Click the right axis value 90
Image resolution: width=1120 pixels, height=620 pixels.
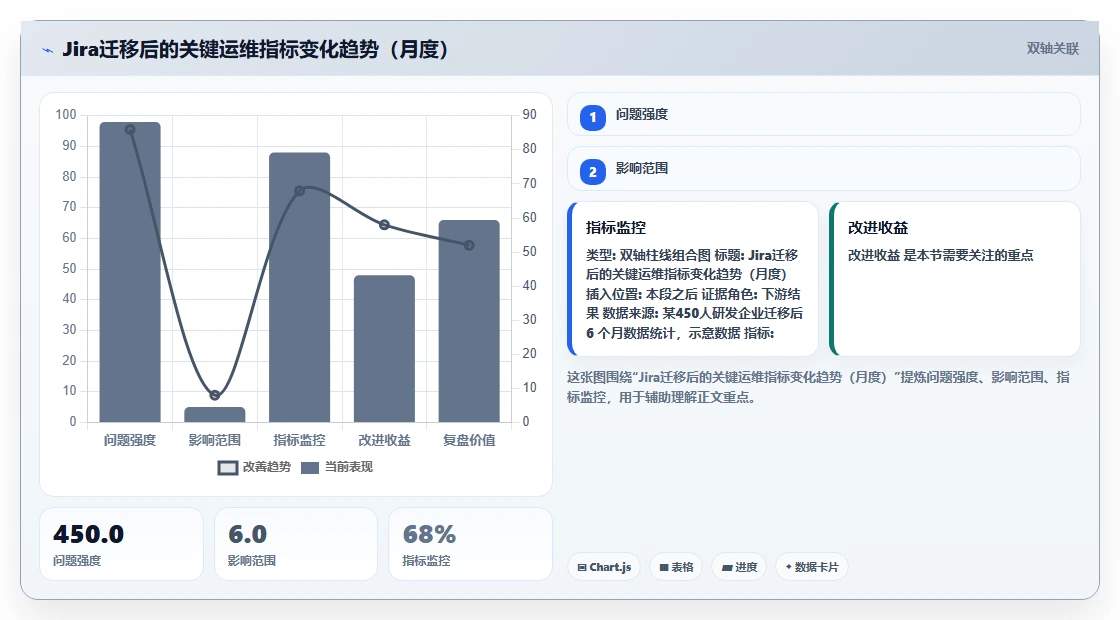[x=529, y=114]
